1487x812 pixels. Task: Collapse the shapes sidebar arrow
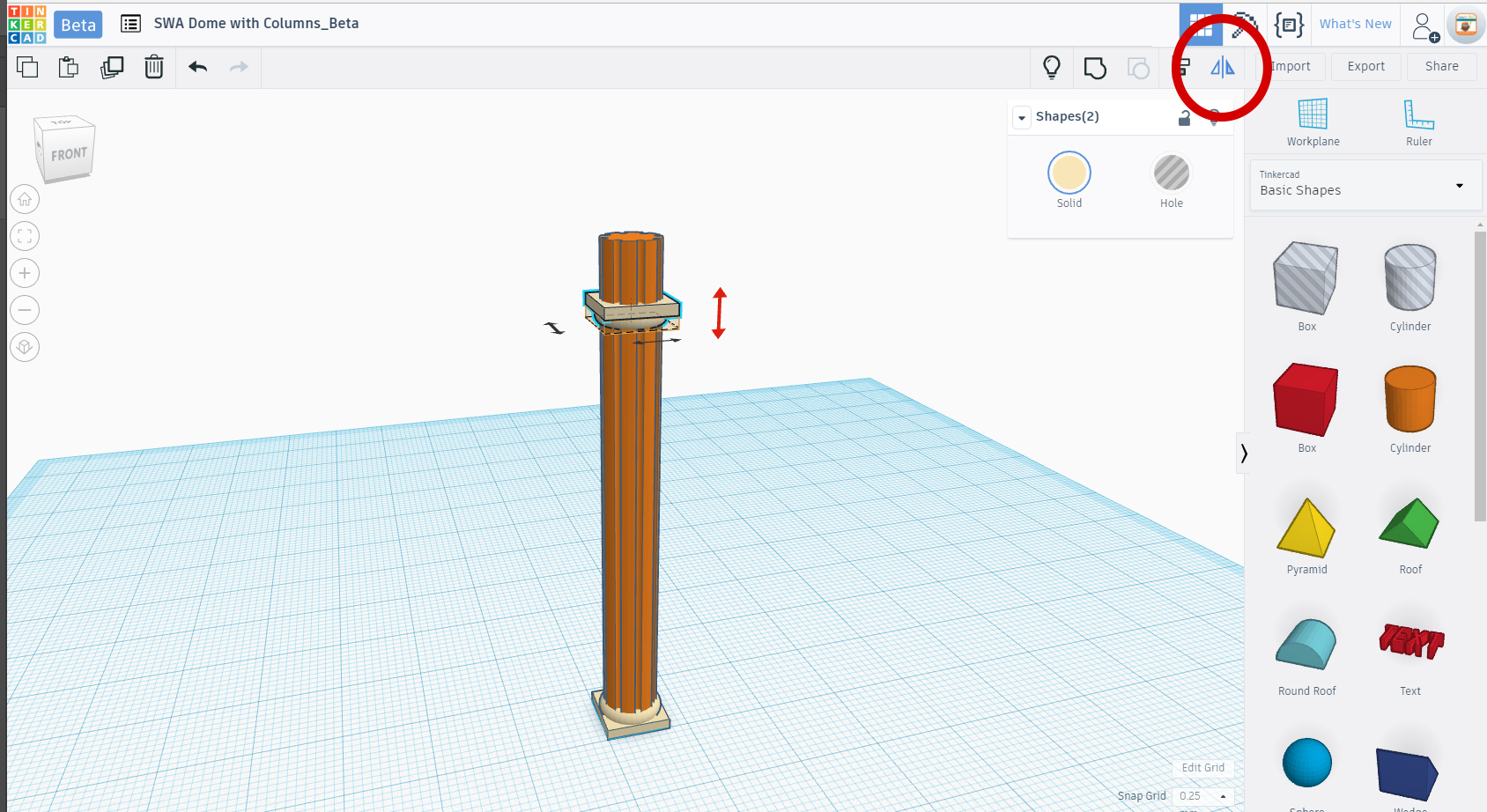click(x=1243, y=454)
